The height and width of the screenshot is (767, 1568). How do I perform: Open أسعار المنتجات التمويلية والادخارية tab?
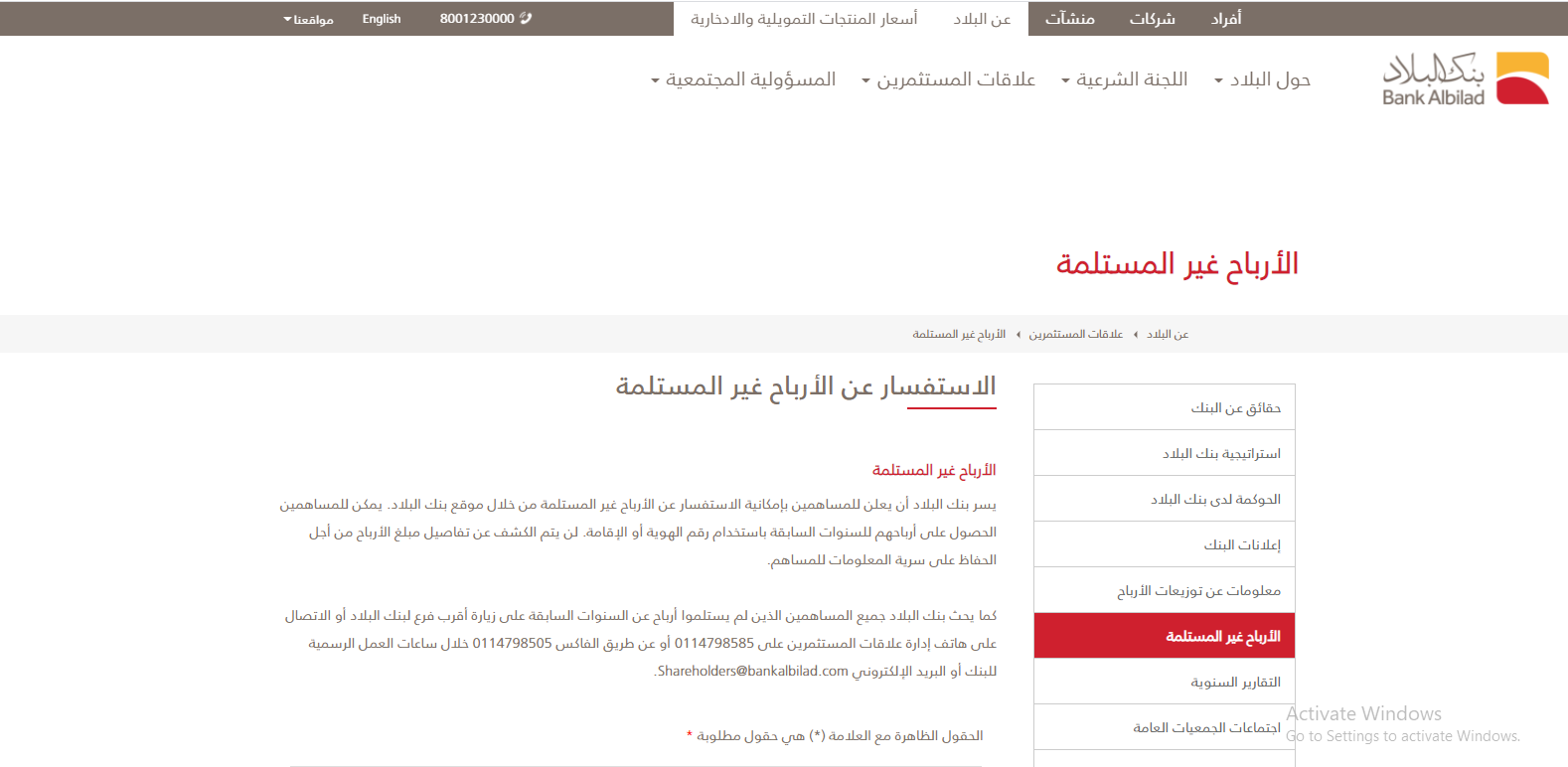[x=804, y=19]
